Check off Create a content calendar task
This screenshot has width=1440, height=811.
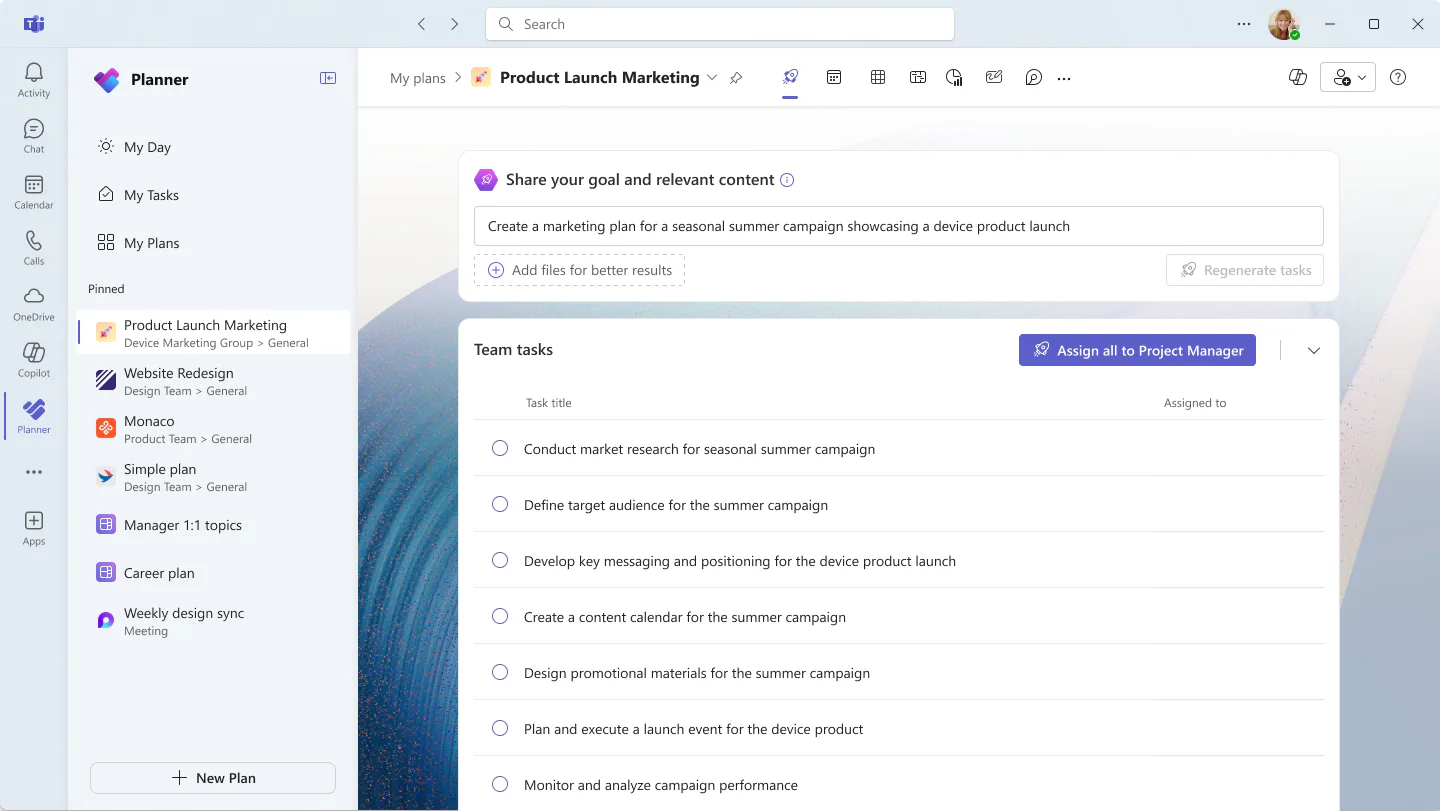500,616
